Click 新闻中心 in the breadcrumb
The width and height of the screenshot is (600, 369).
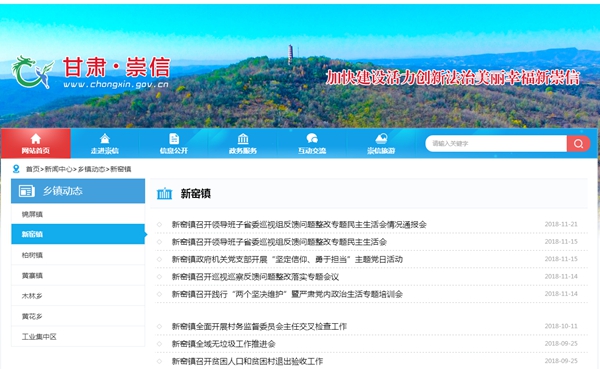(x=59, y=169)
